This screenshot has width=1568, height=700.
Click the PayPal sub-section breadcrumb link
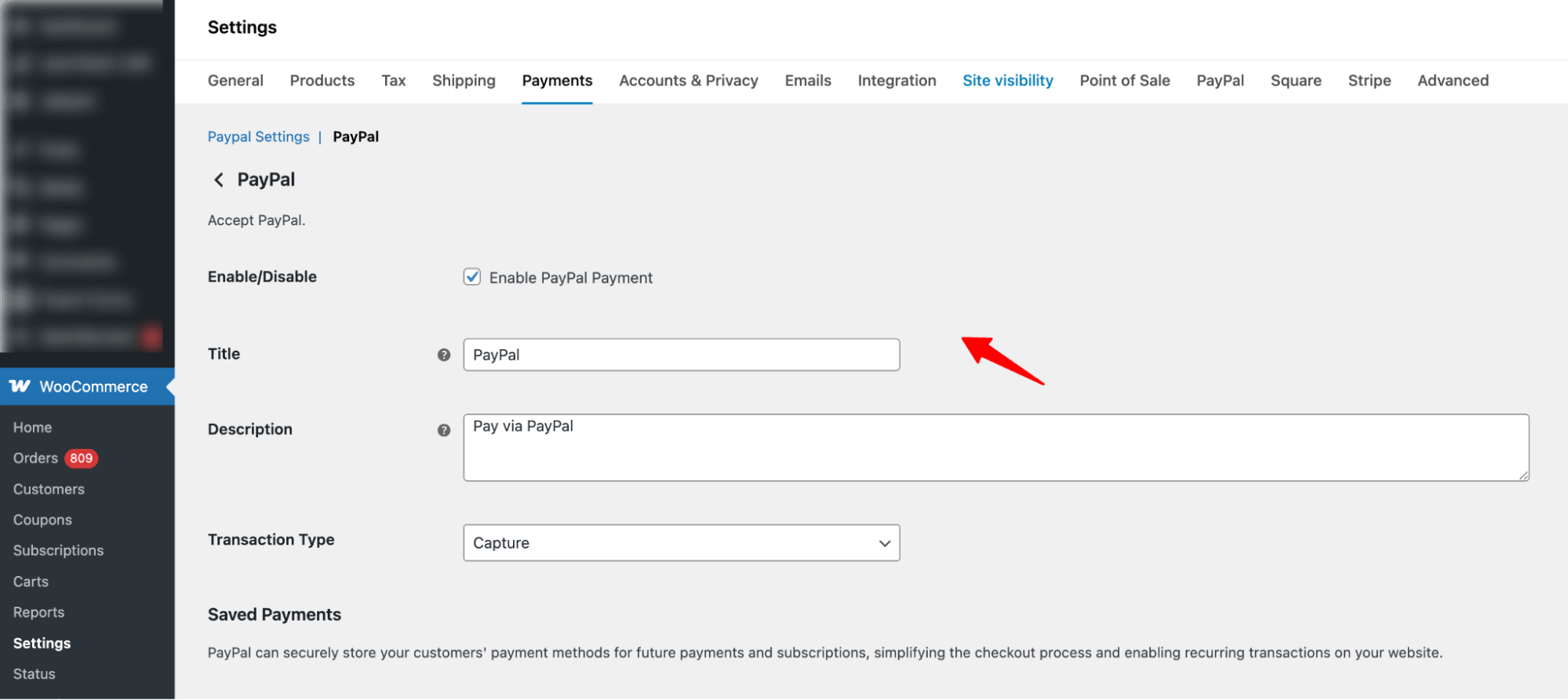click(356, 137)
